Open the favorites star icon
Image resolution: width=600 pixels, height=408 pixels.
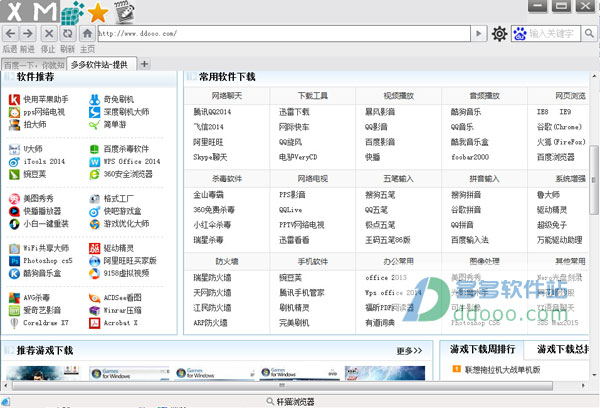tap(98, 13)
